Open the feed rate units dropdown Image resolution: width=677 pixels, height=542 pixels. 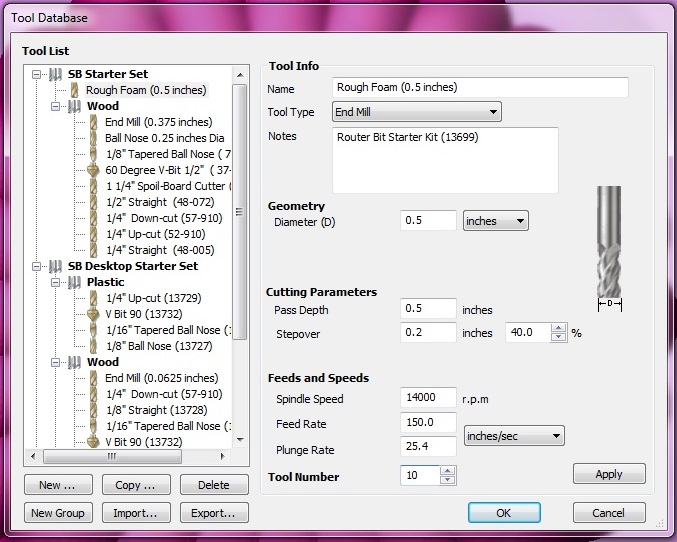click(x=514, y=436)
